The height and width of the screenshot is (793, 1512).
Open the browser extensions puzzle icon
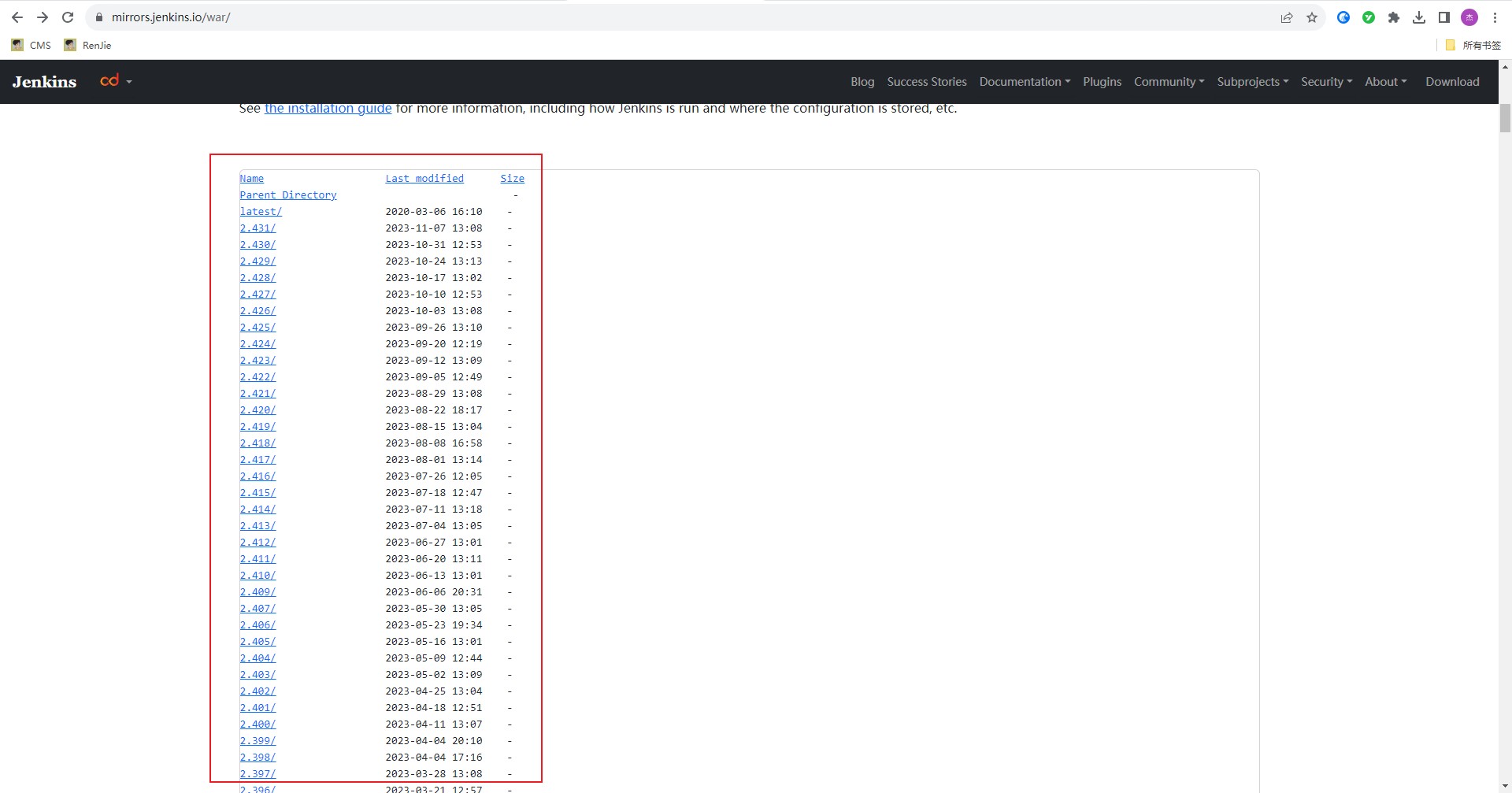(1394, 17)
